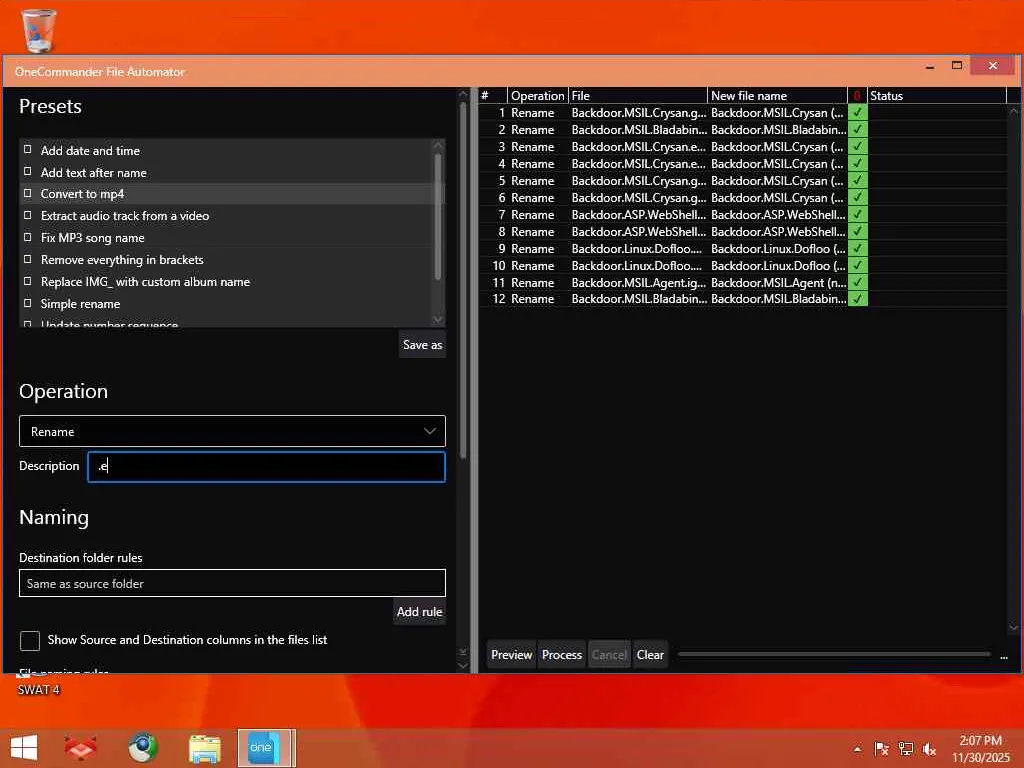Focus the Description input field
Viewport: 1024px width, 768px height.
point(266,466)
